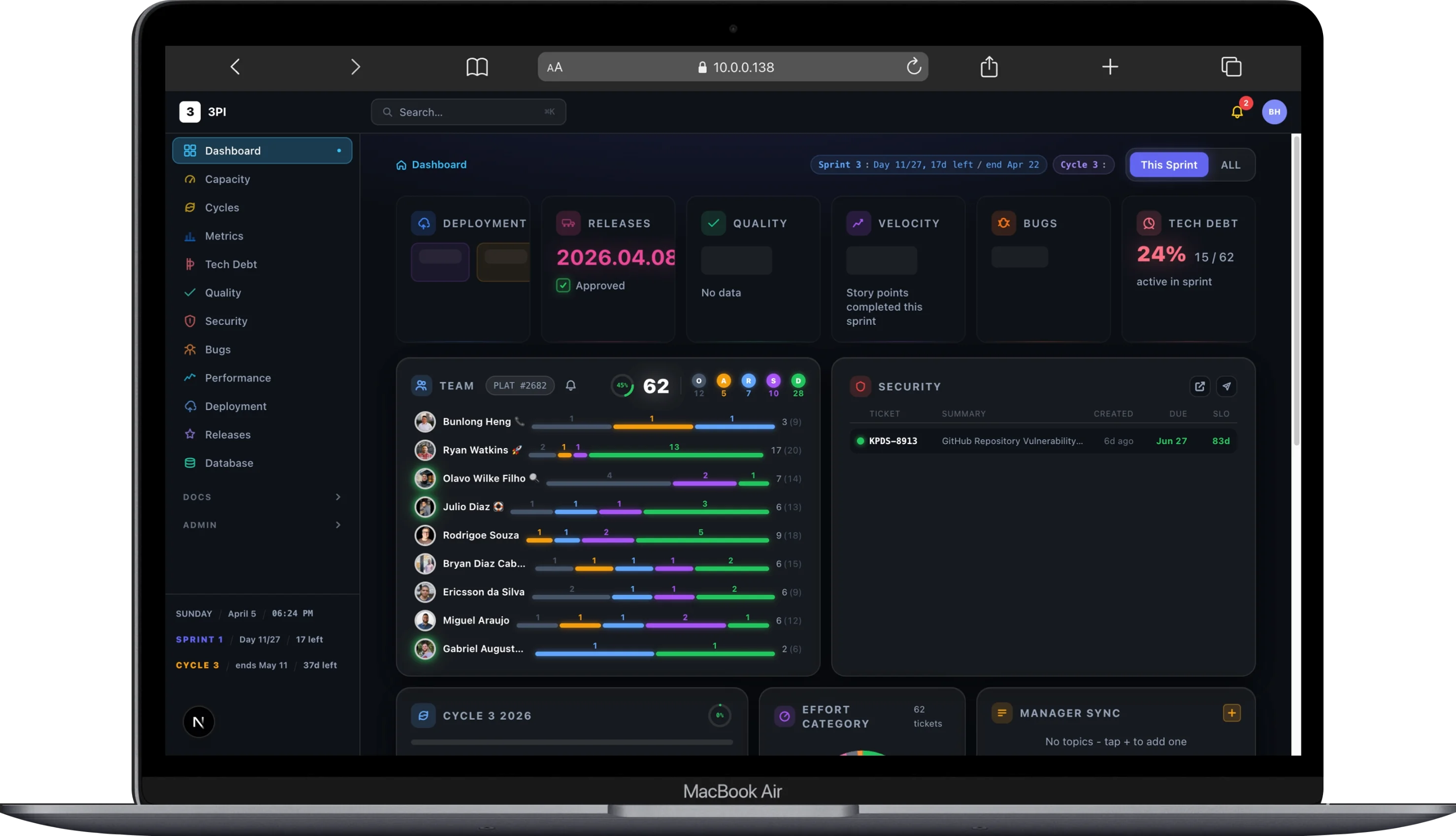Add a Manager Sync topic with plus icon
This screenshot has width=1456, height=836.
(1231, 713)
